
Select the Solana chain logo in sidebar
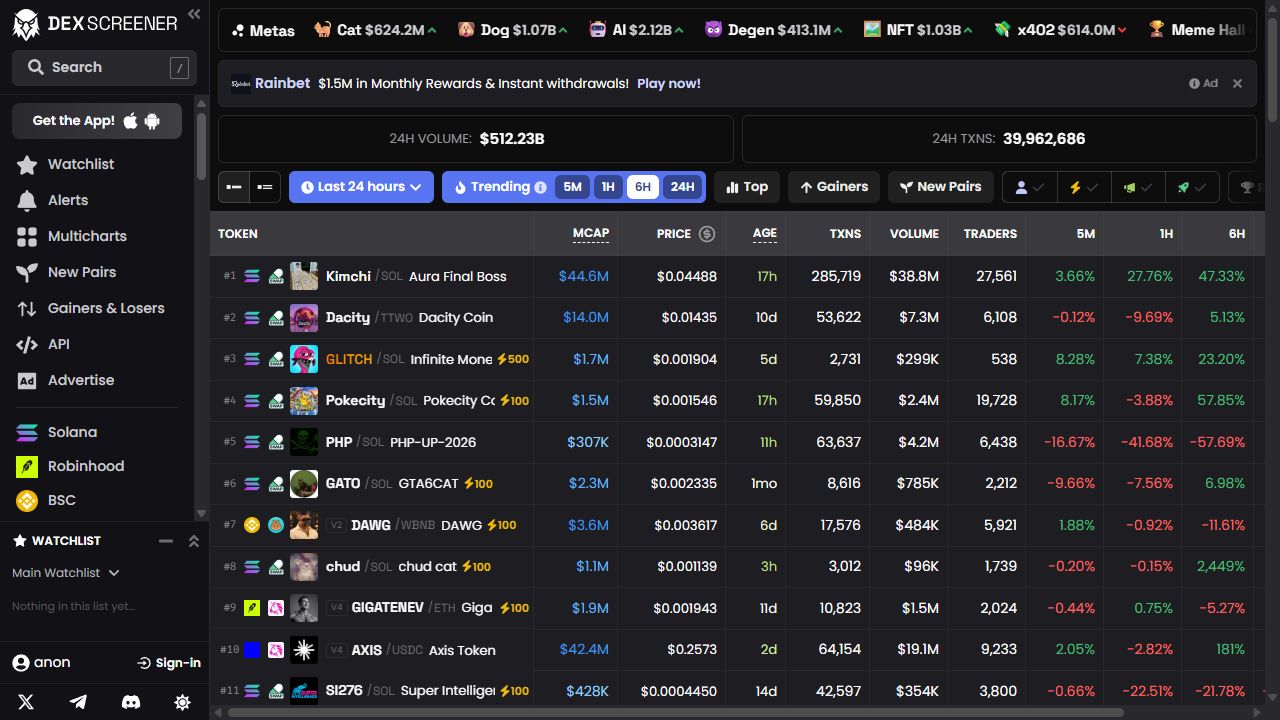pos(27,432)
